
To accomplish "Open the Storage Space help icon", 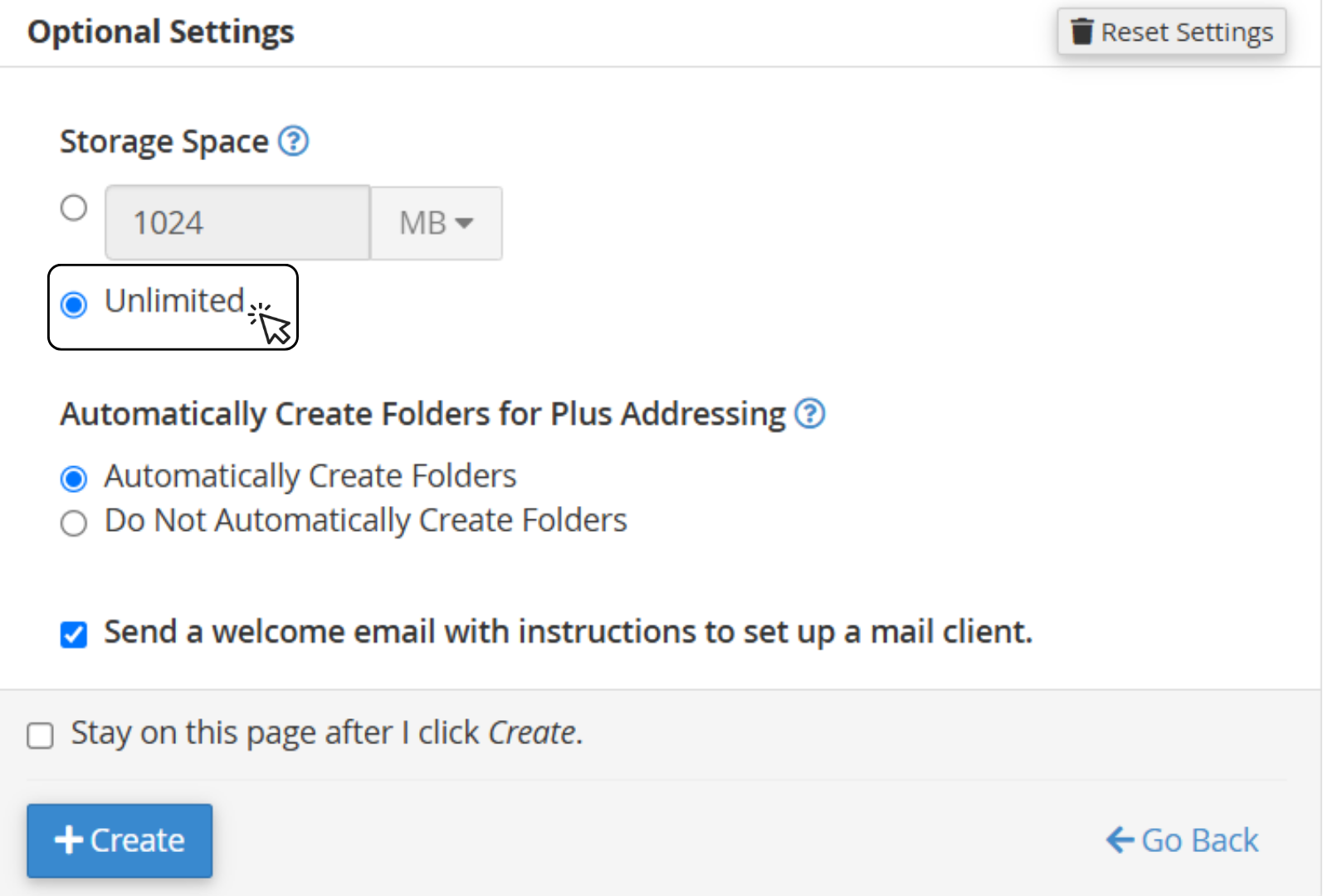I will point(293,141).
